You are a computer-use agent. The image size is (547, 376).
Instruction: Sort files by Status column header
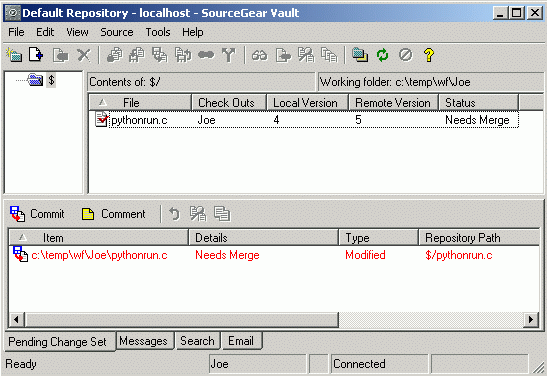click(478, 103)
